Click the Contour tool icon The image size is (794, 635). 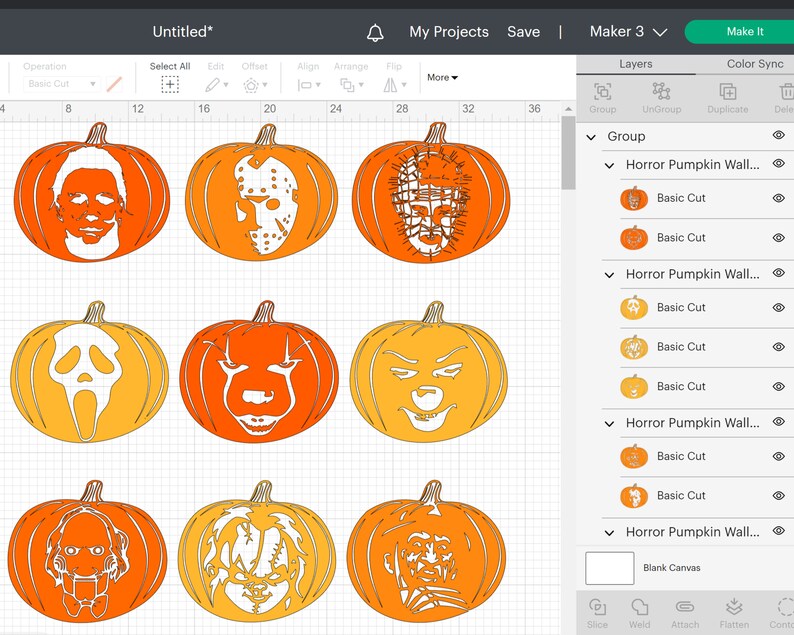pyautogui.click(x=785, y=607)
